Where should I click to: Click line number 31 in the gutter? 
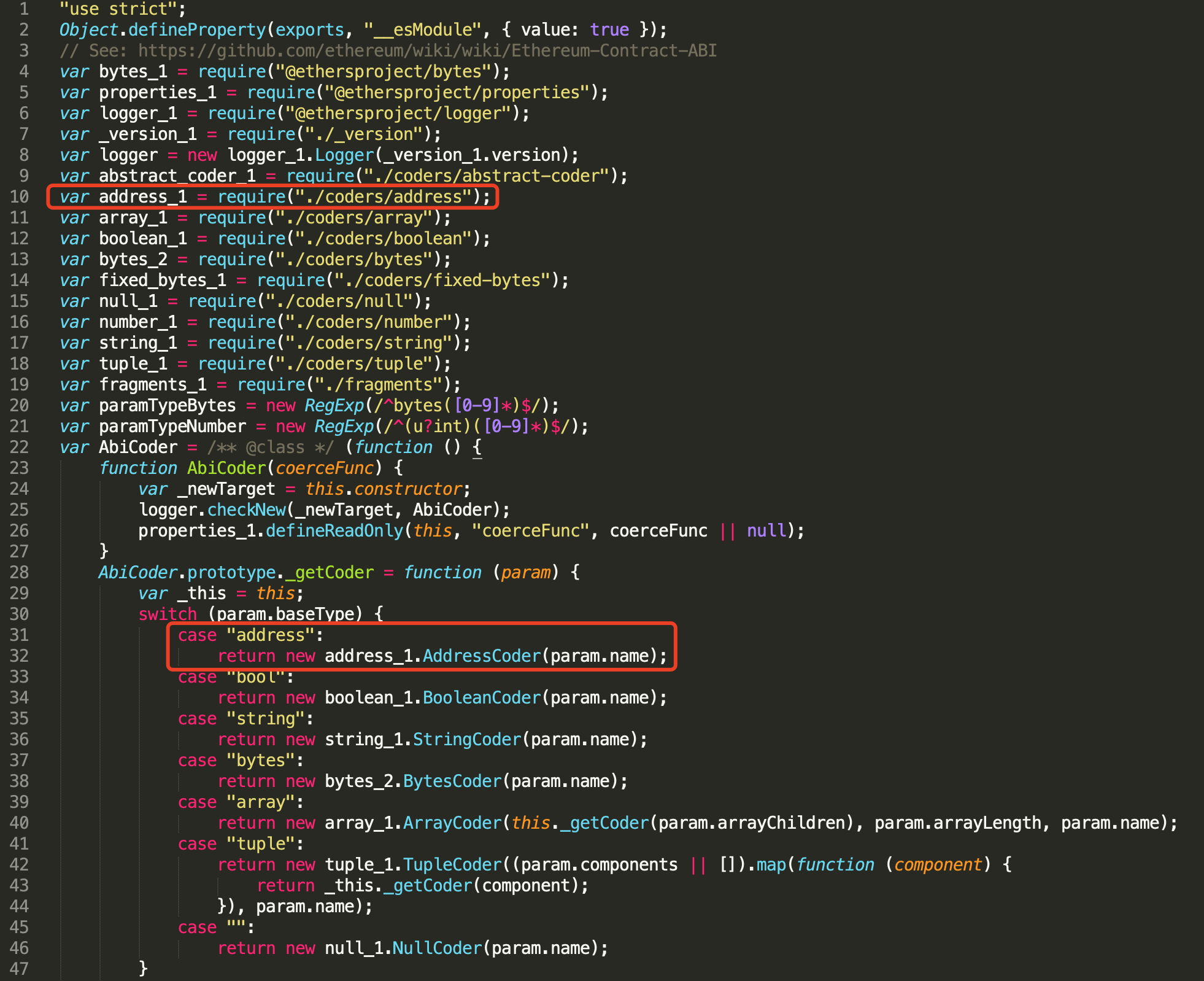(x=19, y=635)
